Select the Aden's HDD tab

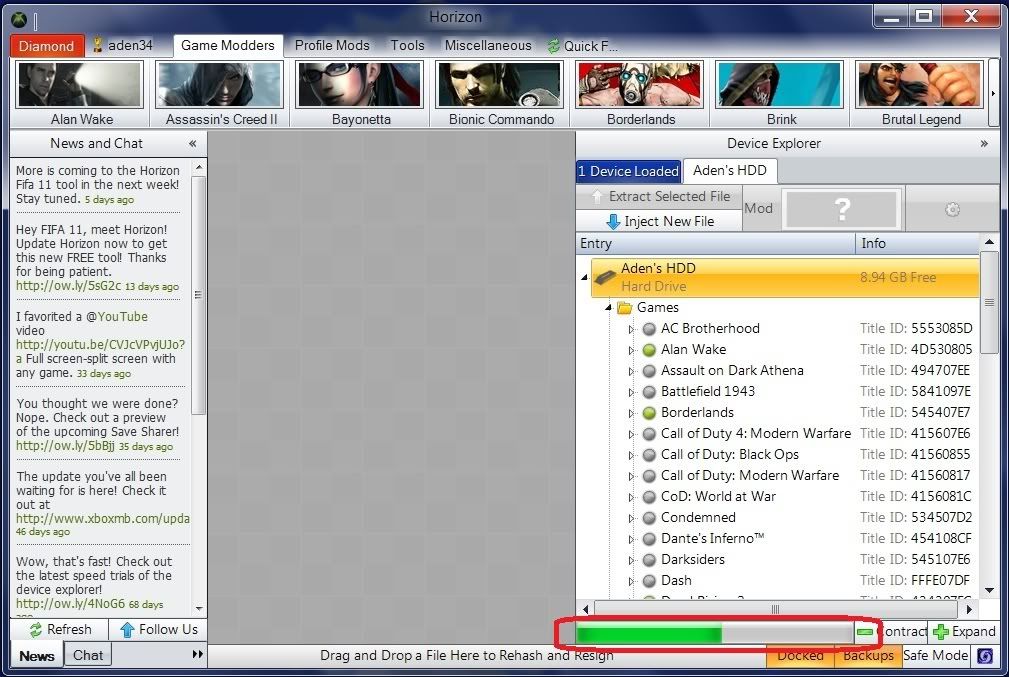tap(730, 171)
